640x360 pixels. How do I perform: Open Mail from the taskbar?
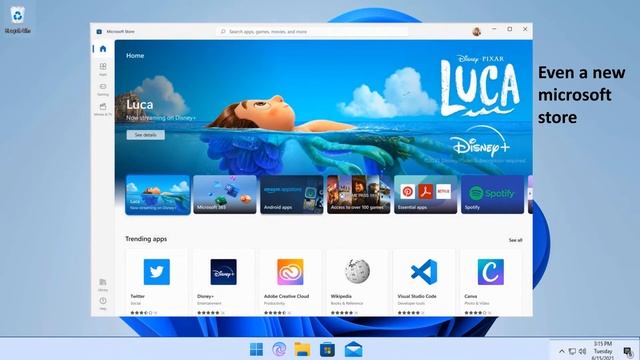pyautogui.click(x=353, y=349)
